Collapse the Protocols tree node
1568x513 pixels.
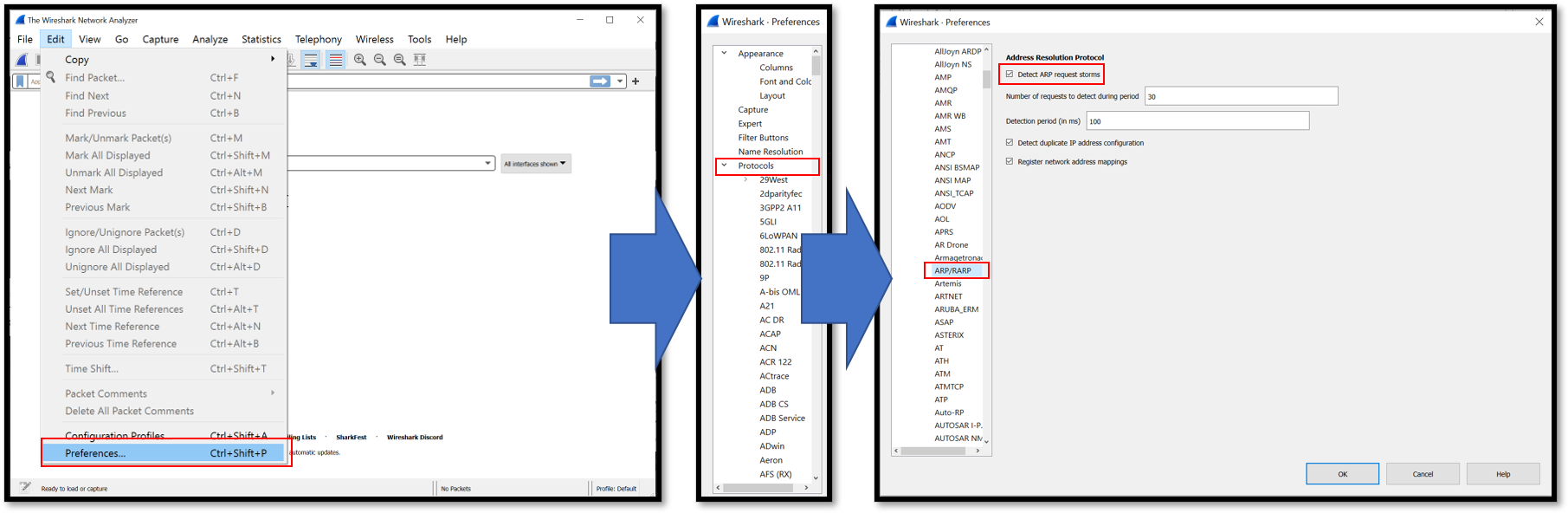click(x=725, y=166)
